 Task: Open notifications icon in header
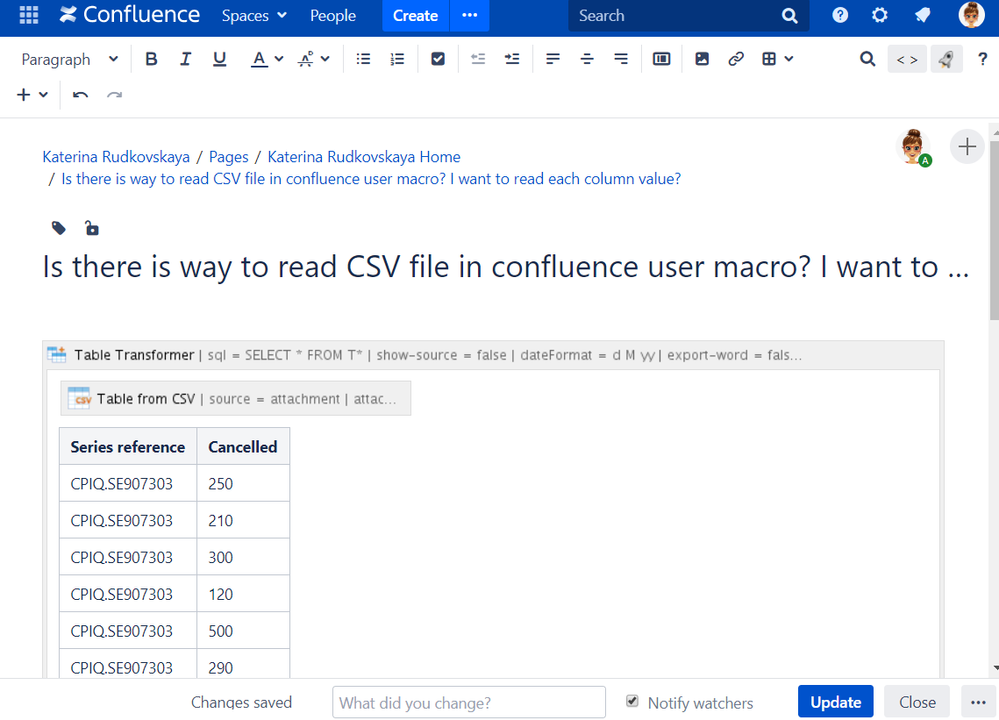point(922,15)
